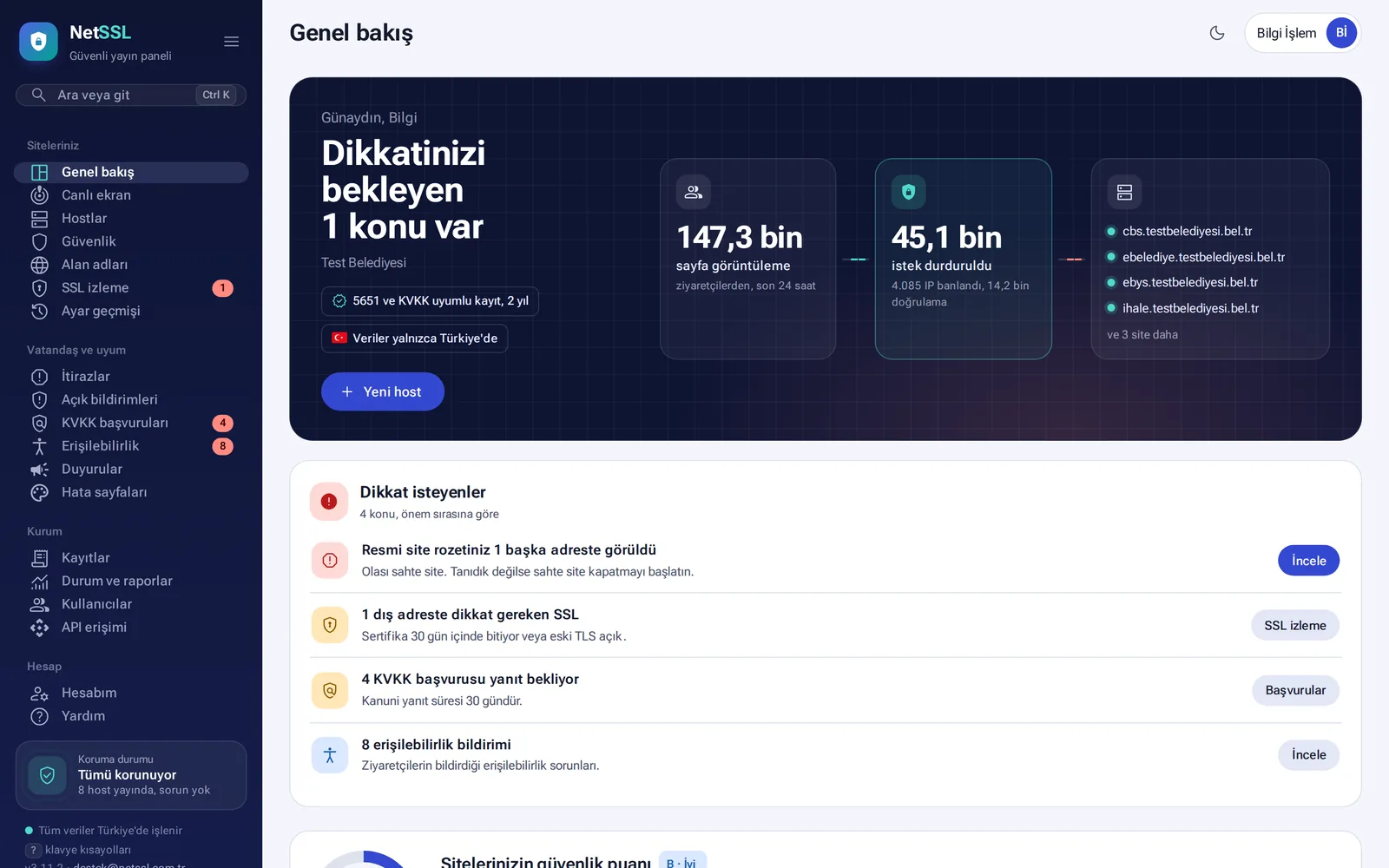
Task: Click İncele for erişilebilirlik bildirimi
Action: click(1308, 755)
